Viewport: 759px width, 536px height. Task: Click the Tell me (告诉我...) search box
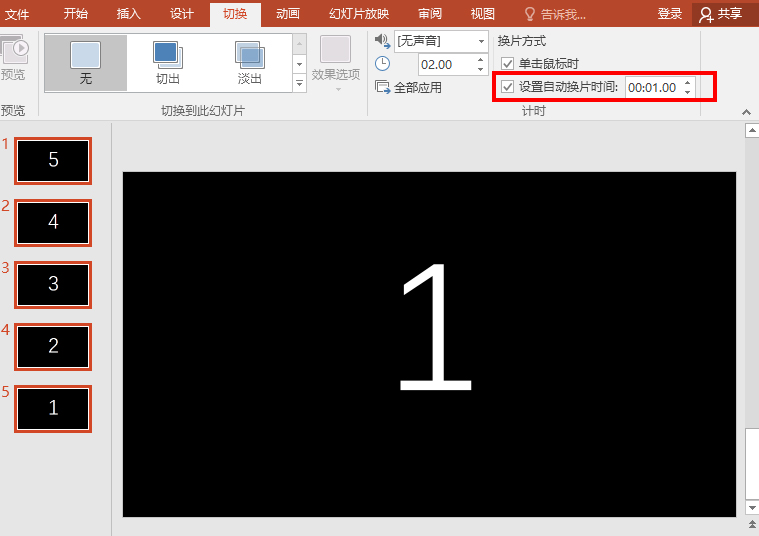click(x=563, y=15)
